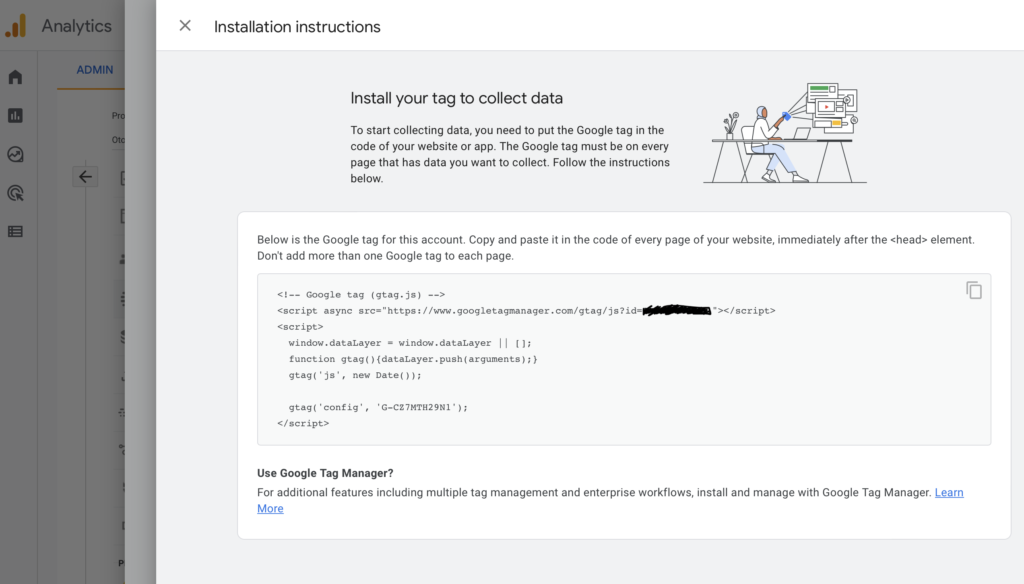Switch to the ADMIN tab
1024x584 pixels.
(x=95, y=70)
